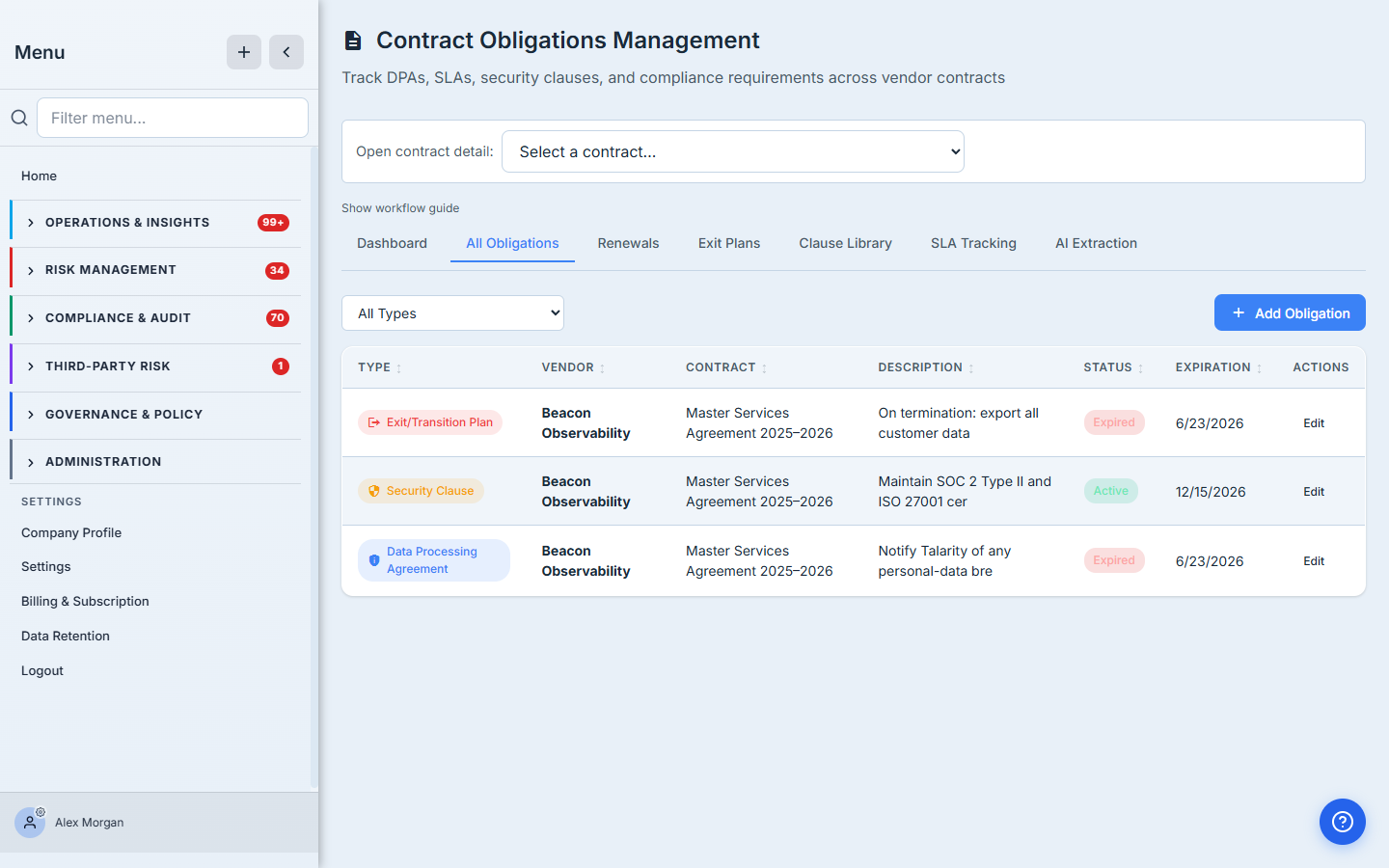Sort by the TYPE column arrows

click(399, 368)
